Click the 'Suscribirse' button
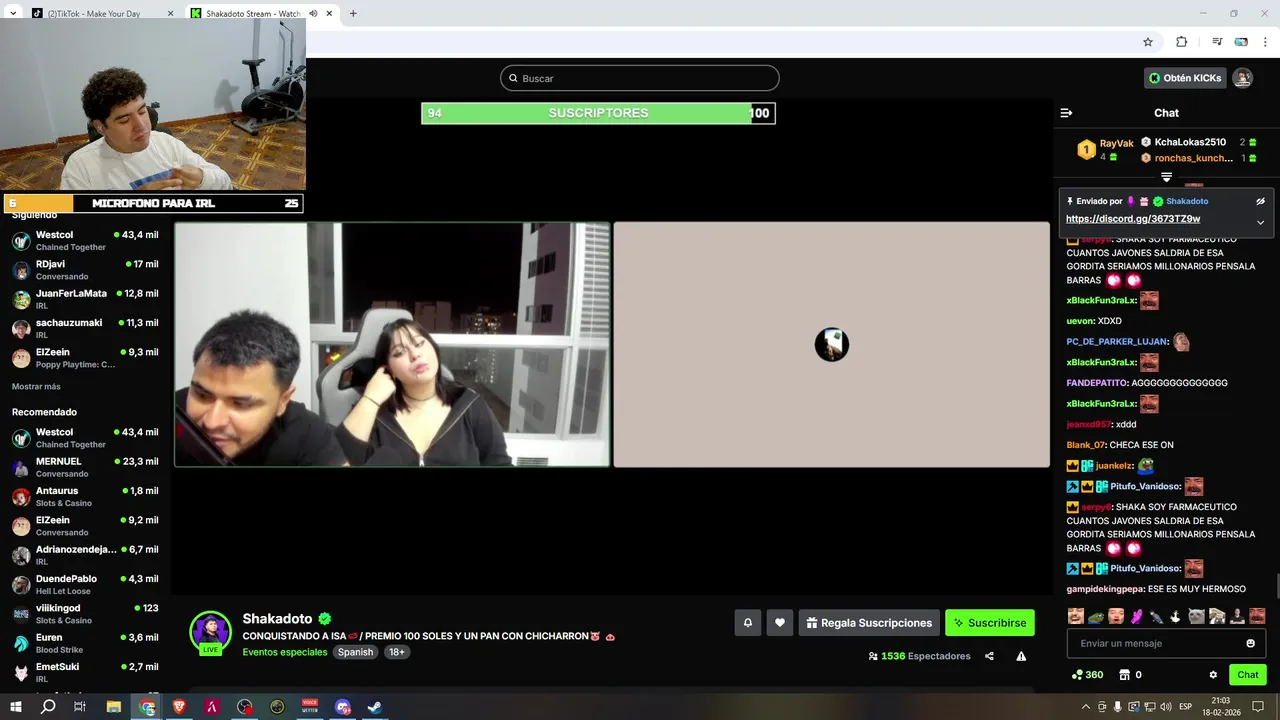Screen dimensions: 1280x720 (x=990, y=623)
